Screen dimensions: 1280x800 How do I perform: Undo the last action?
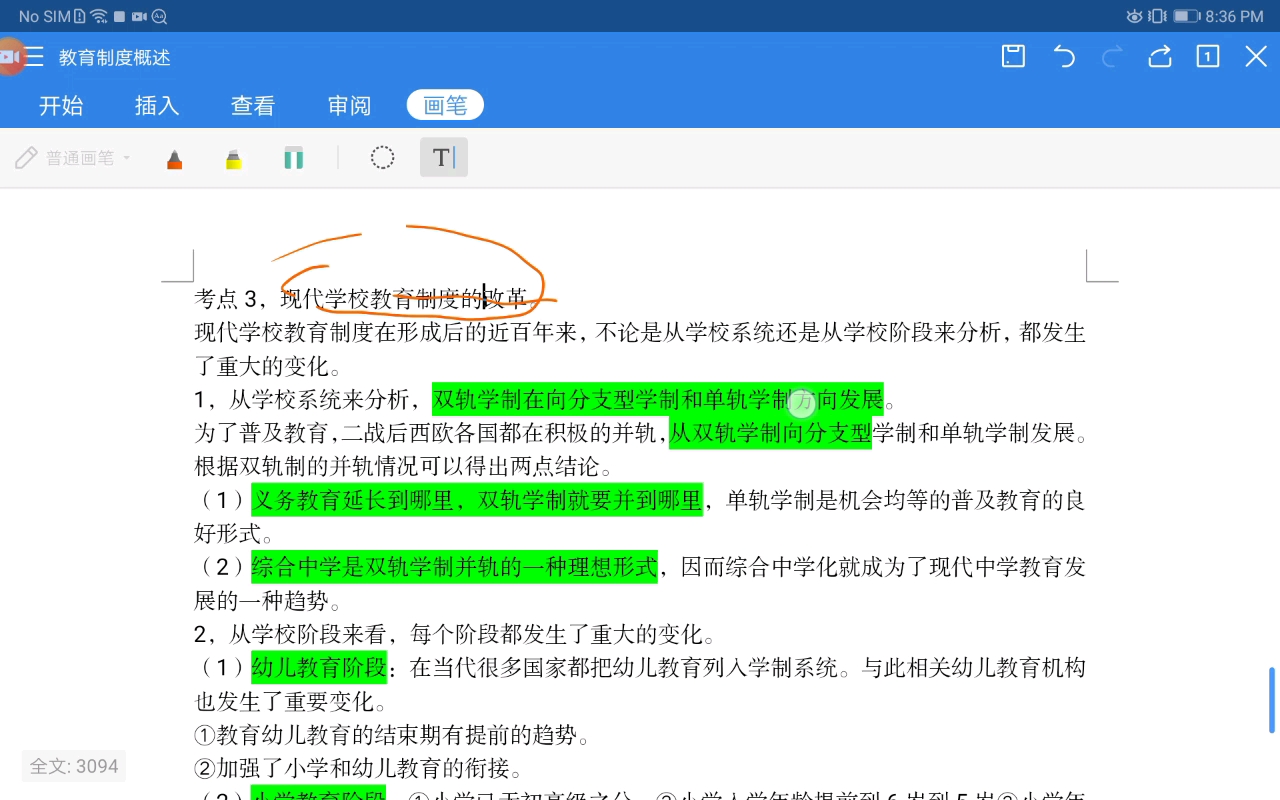pos(1064,56)
